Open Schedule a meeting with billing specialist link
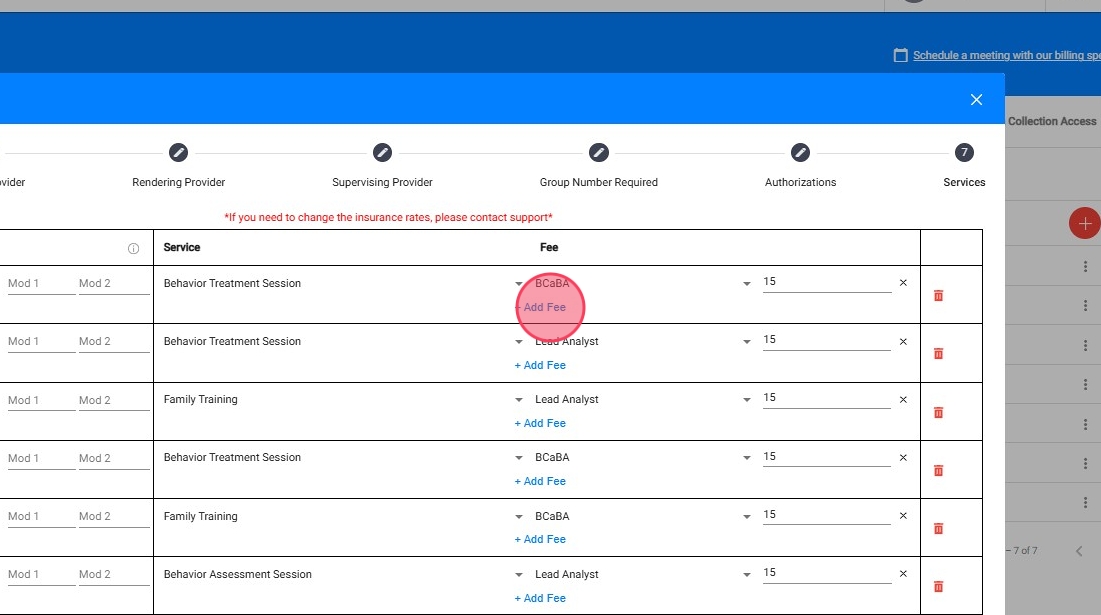Viewport: 1101px width, 615px height. tap(1006, 55)
